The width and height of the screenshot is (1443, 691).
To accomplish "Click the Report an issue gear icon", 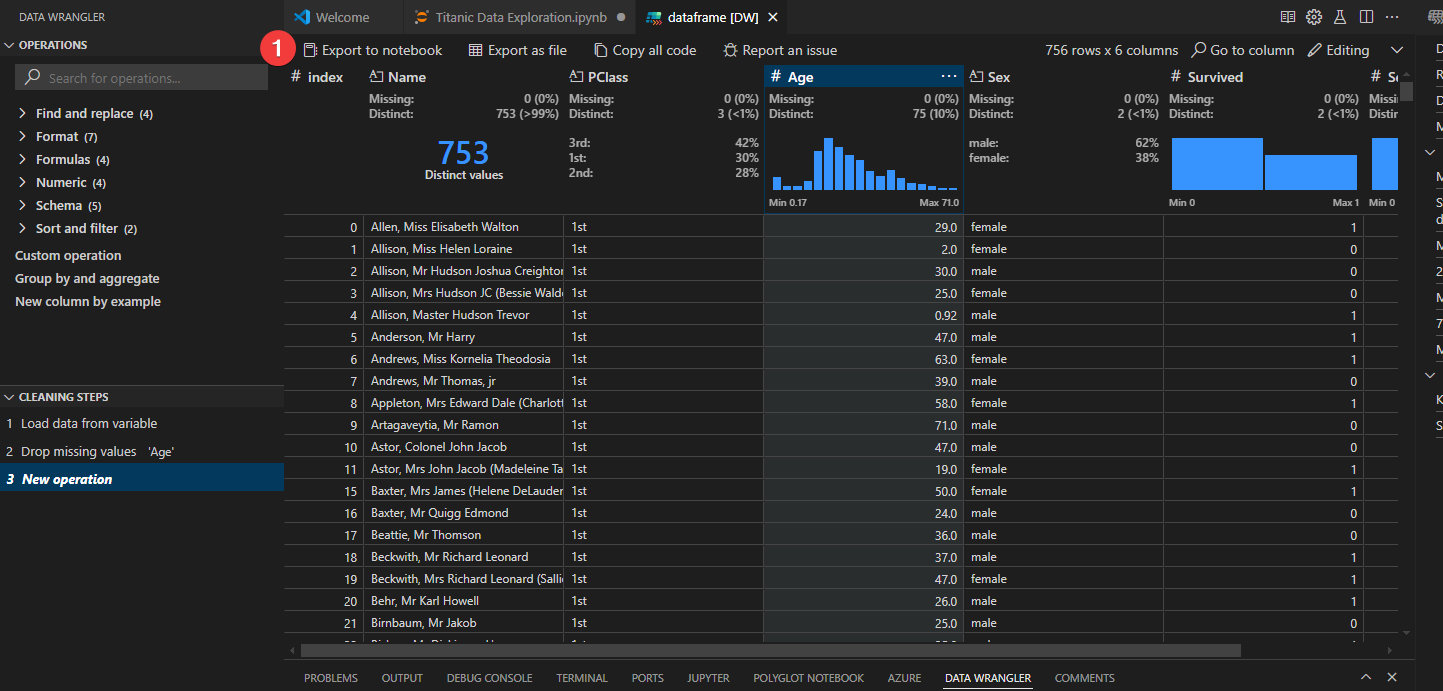I will pos(730,49).
